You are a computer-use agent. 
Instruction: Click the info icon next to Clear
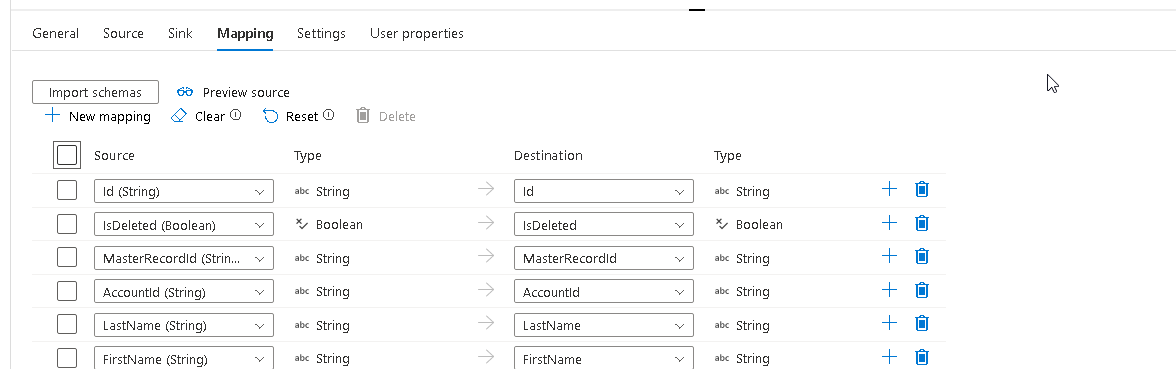coord(236,116)
